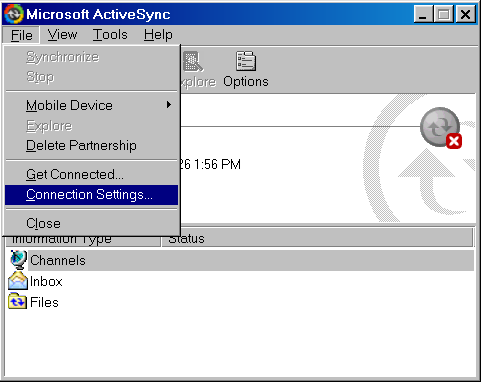Click the Inbox envelope icon
481x382 pixels.
18,281
